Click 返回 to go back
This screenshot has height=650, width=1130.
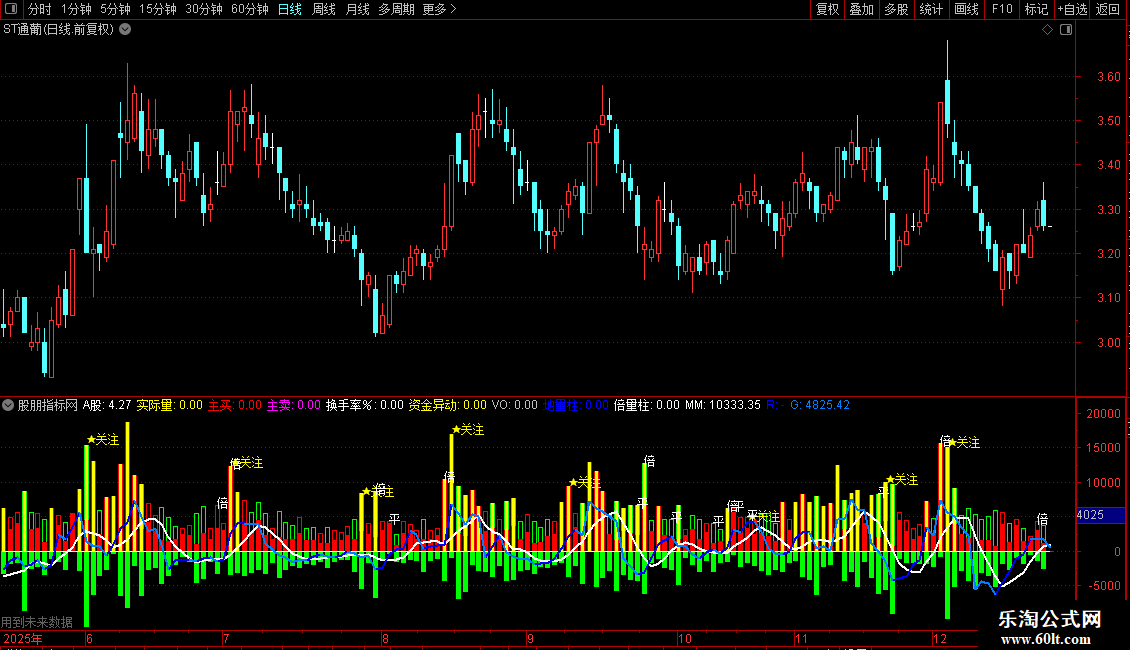pos(1108,9)
